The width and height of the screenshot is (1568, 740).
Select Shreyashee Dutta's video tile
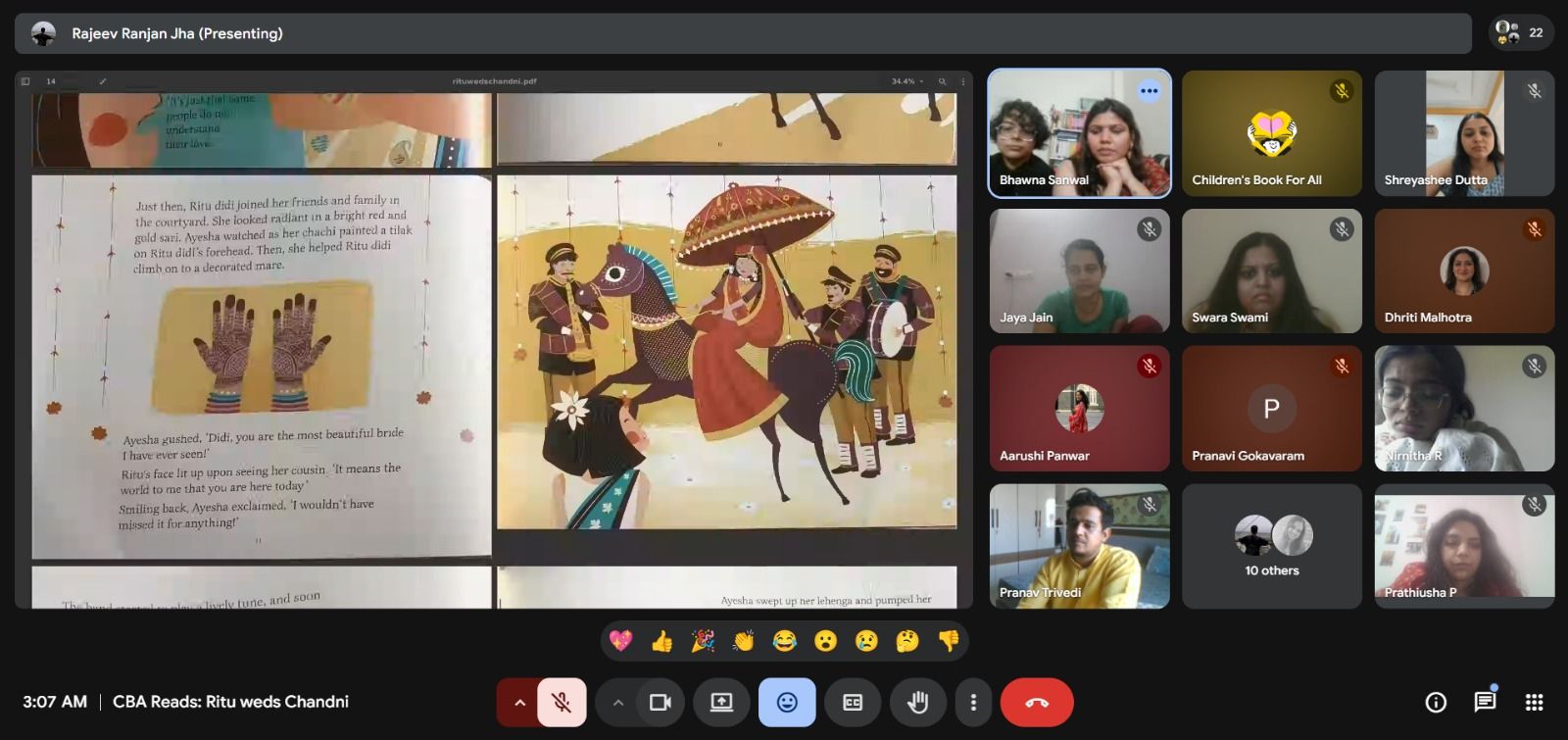(x=1464, y=133)
